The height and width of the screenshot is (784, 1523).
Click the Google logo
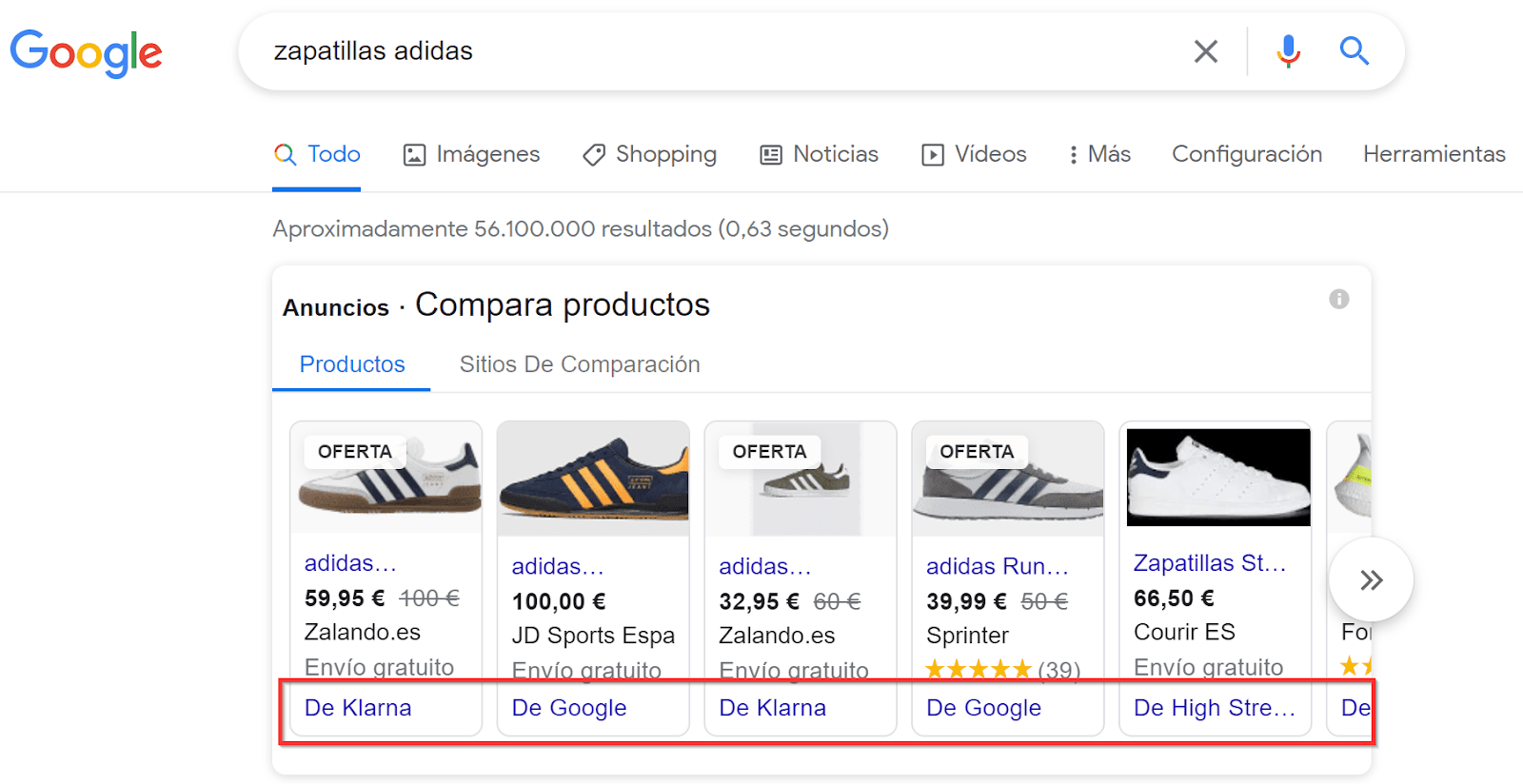[x=86, y=52]
